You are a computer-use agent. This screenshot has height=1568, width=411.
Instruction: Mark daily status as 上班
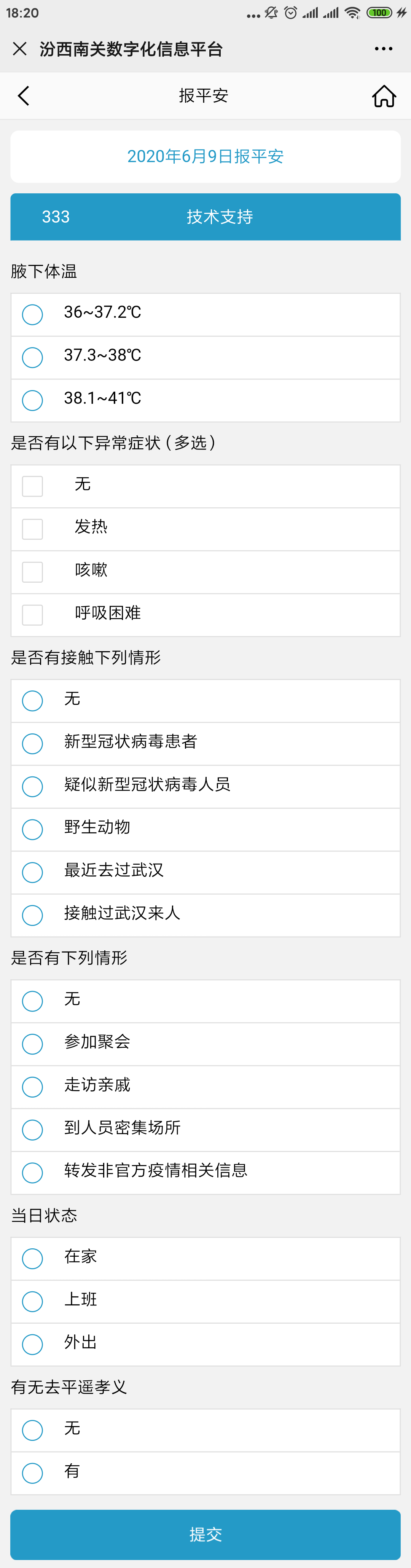[32, 1301]
